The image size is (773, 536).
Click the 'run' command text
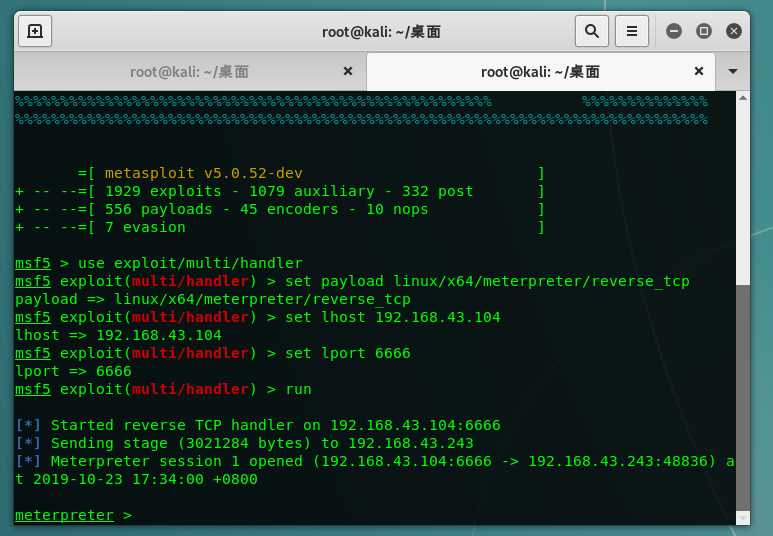pyautogui.click(x=298, y=390)
